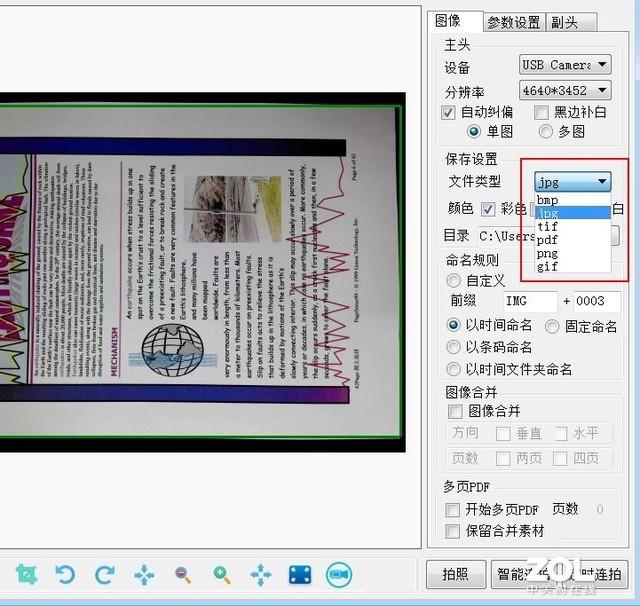Enable the 开始多页PDF checkbox
Viewport: 640px width, 606px height.
coord(452,510)
